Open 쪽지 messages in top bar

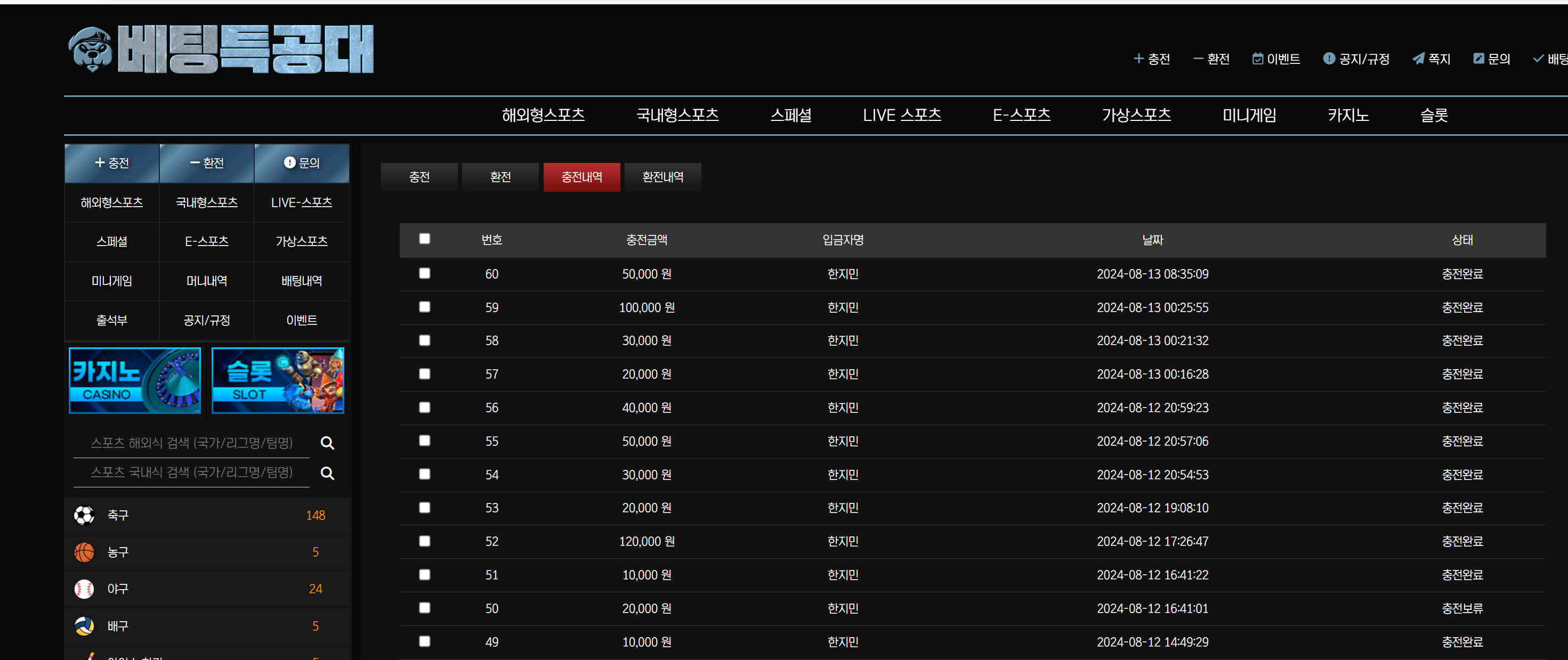tap(1432, 59)
